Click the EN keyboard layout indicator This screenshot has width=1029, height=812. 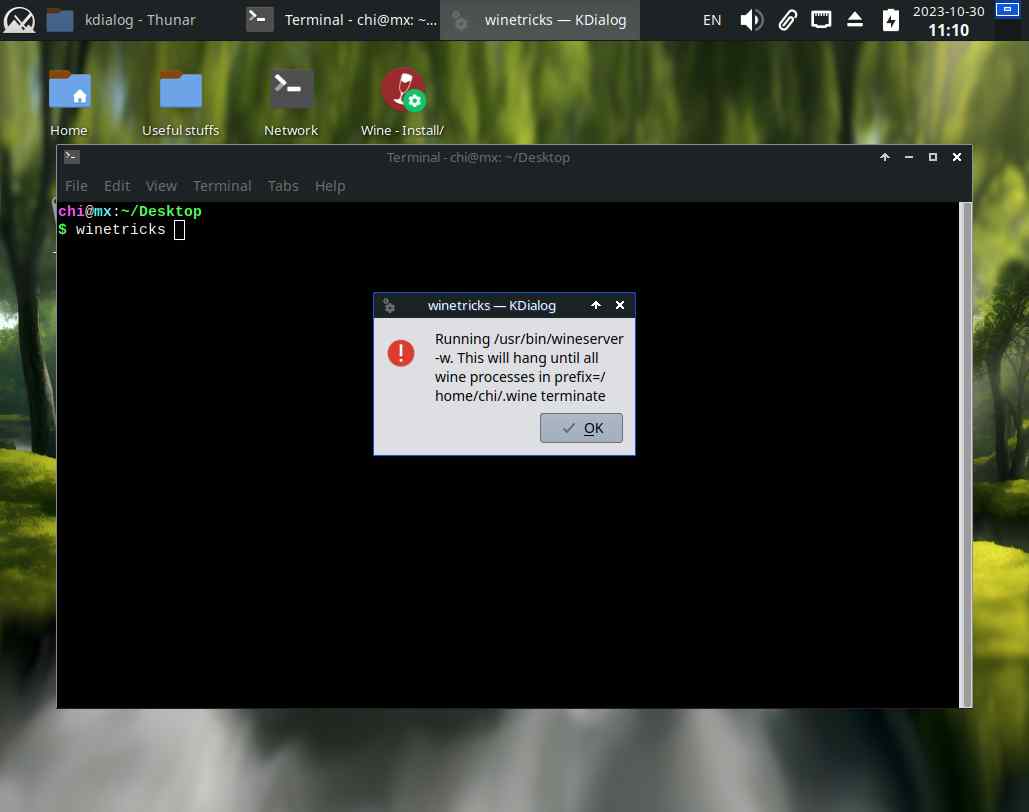pos(711,20)
